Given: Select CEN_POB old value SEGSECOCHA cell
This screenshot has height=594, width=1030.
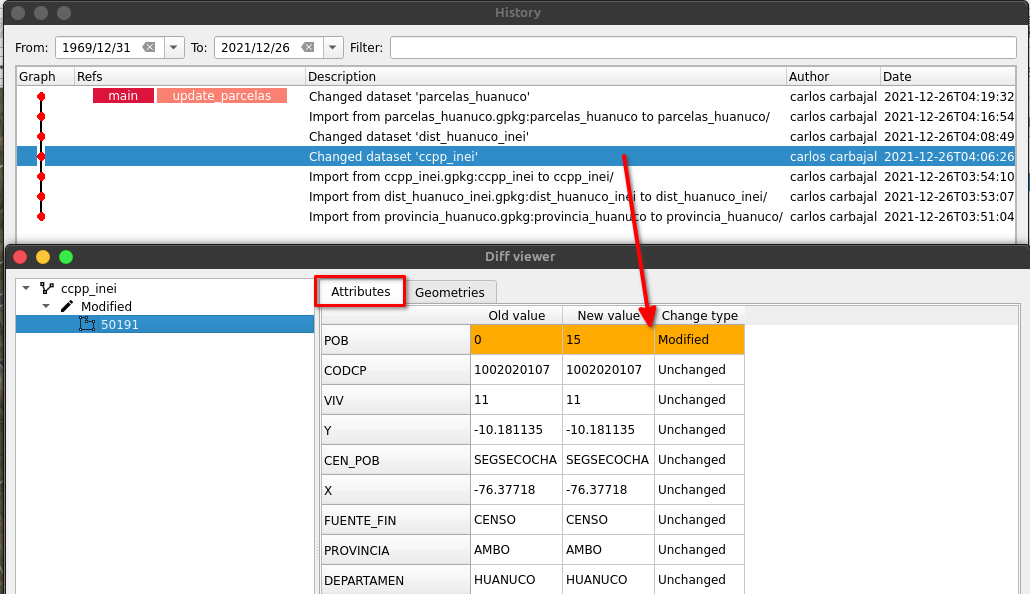Looking at the screenshot, I should point(516,459).
